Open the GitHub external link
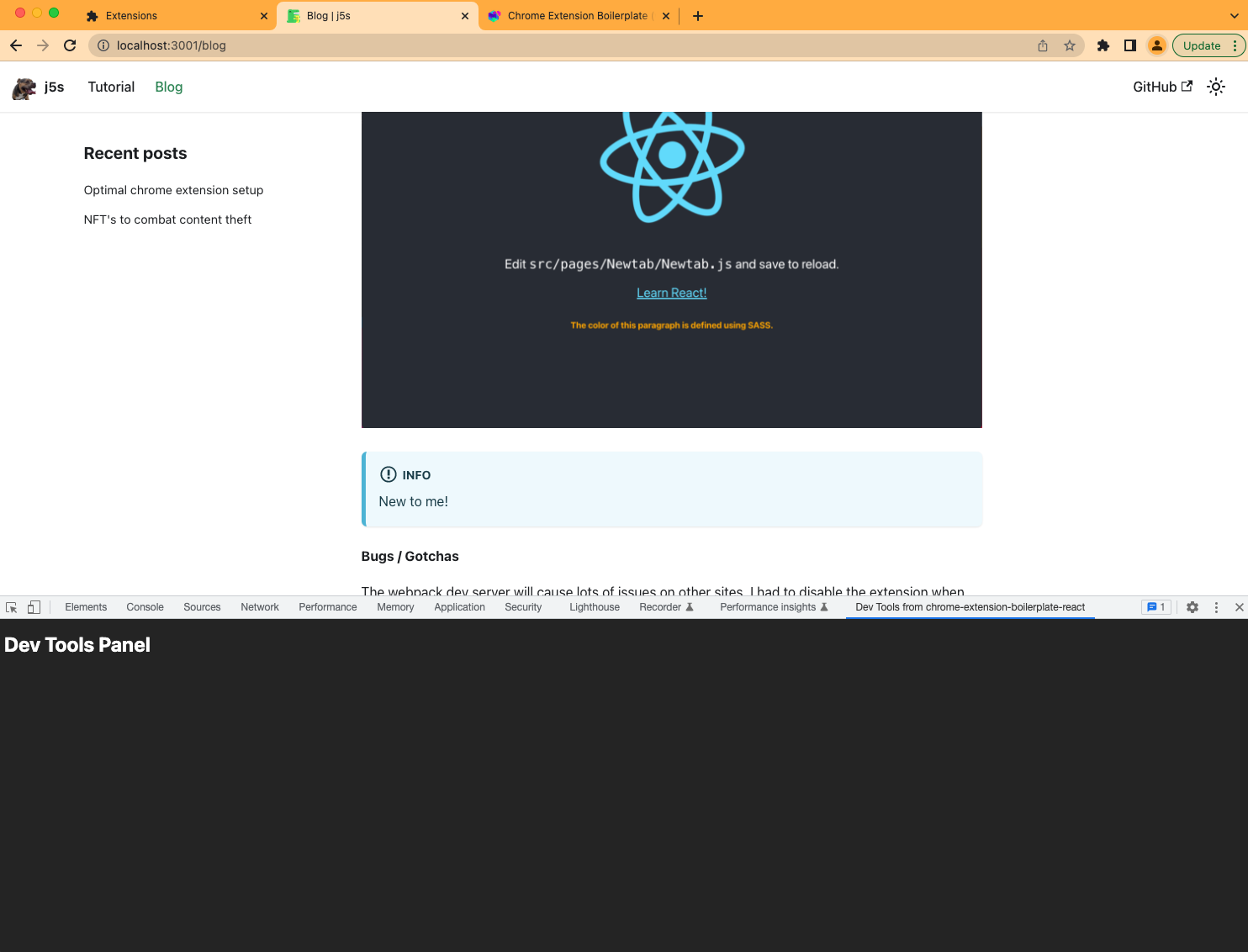Image resolution: width=1248 pixels, height=952 pixels. click(1162, 87)
